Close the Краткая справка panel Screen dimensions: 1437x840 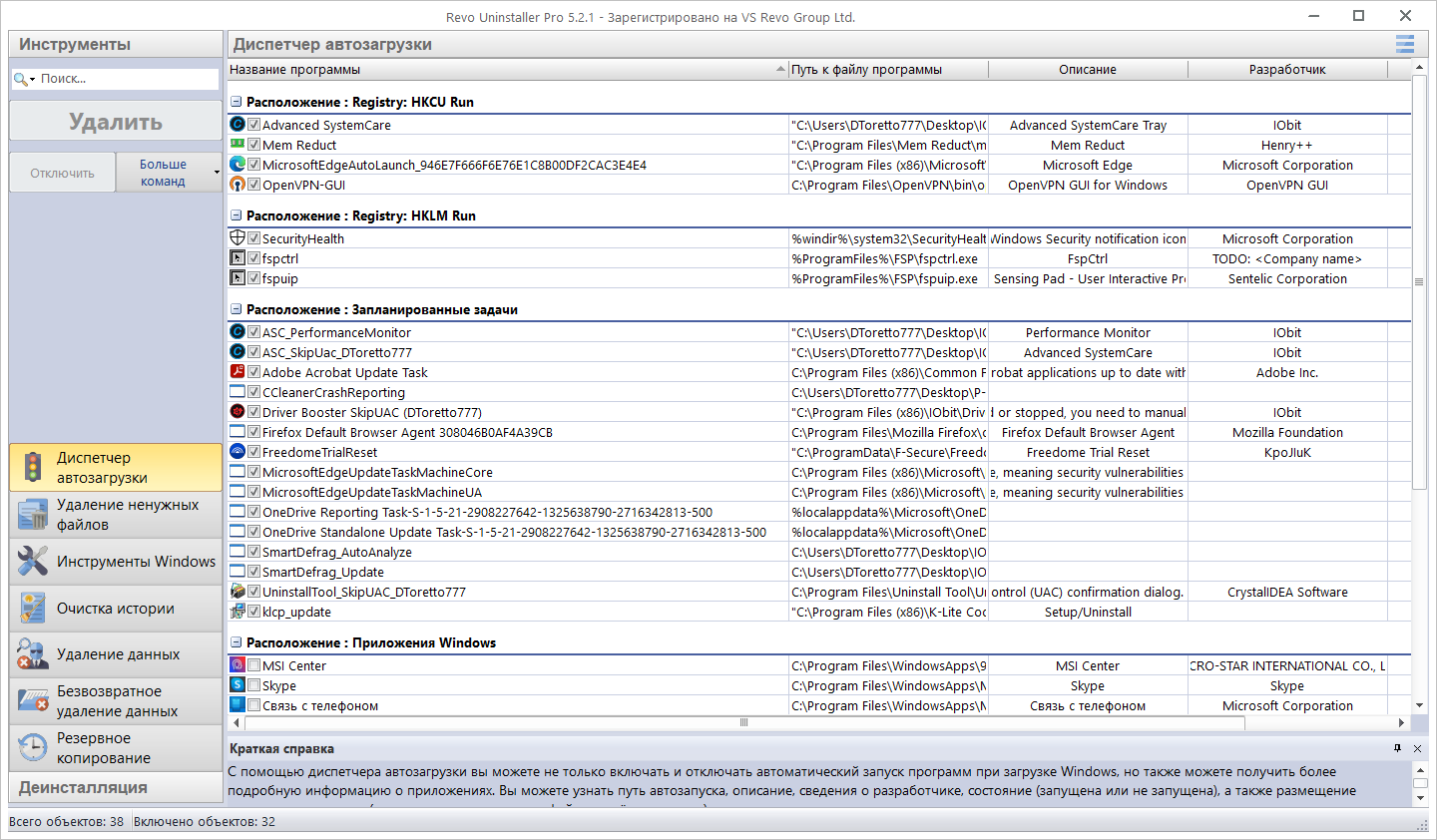(1418, 748)
